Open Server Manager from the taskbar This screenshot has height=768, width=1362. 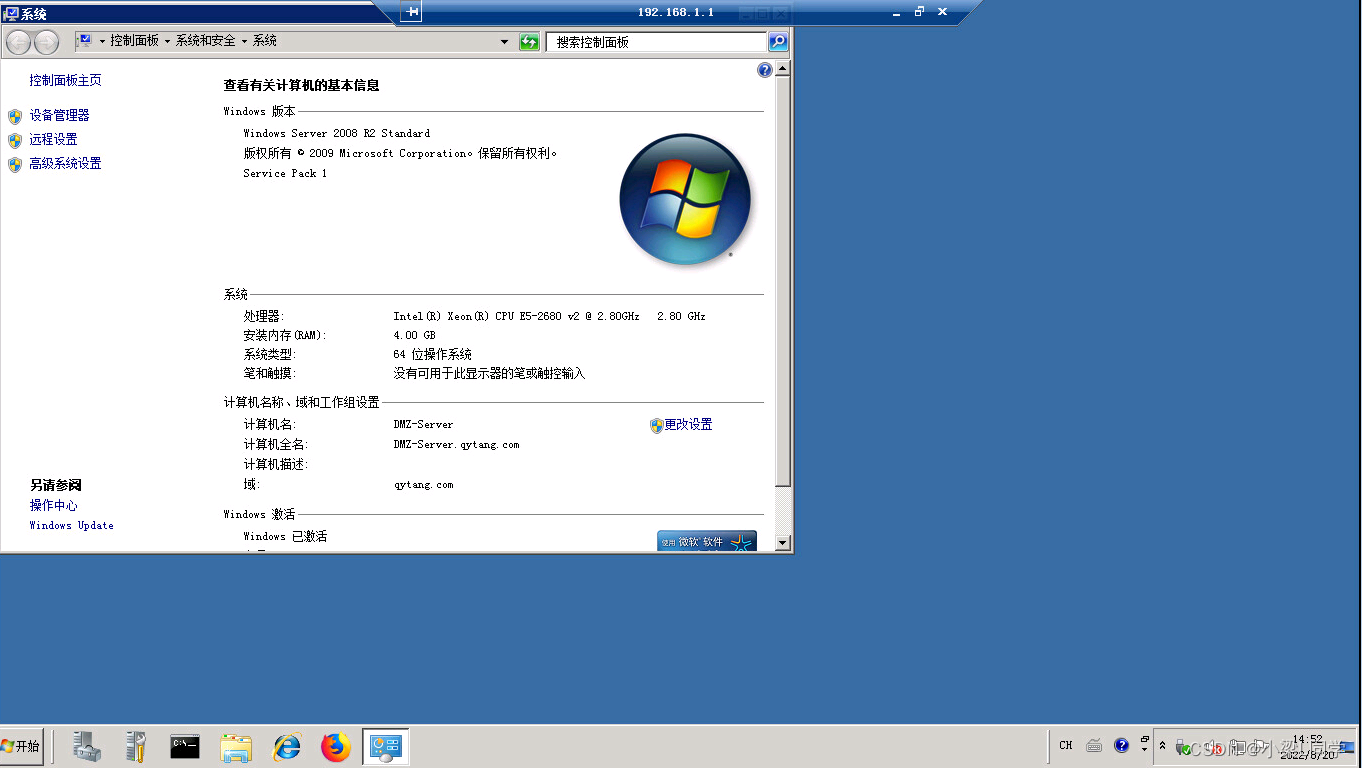pos(87,747)
